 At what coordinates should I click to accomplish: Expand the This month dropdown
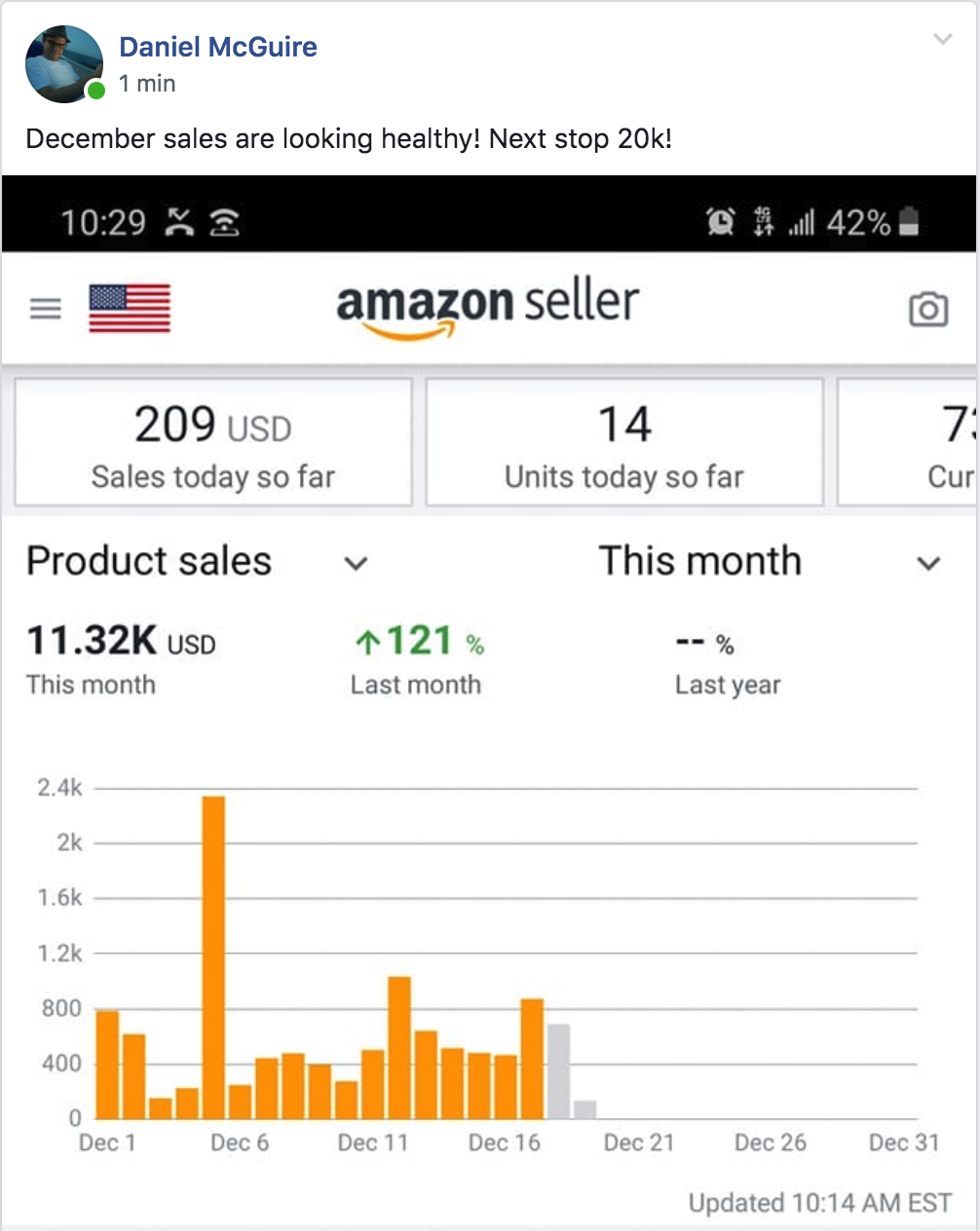[x=929, y=563]
